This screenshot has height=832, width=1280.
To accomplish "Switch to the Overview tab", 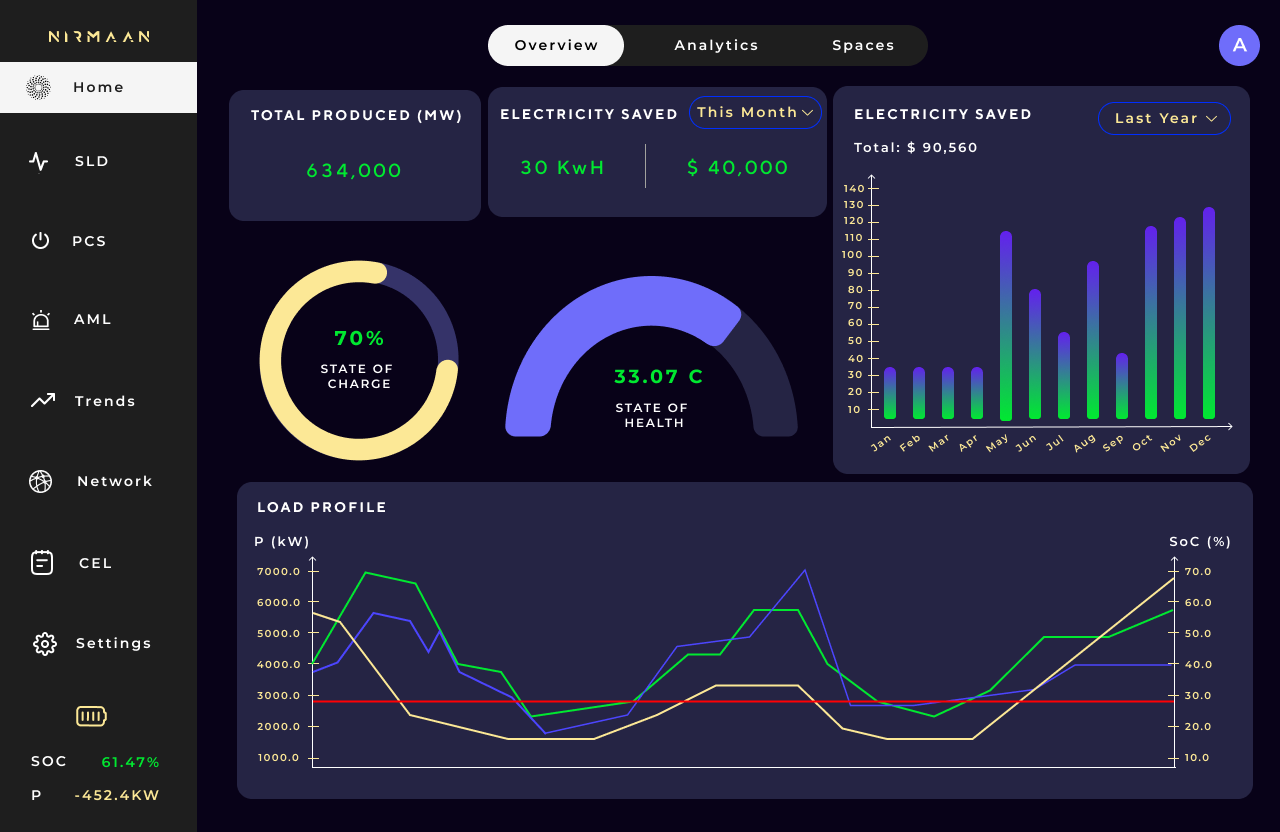I will (556, 45).
